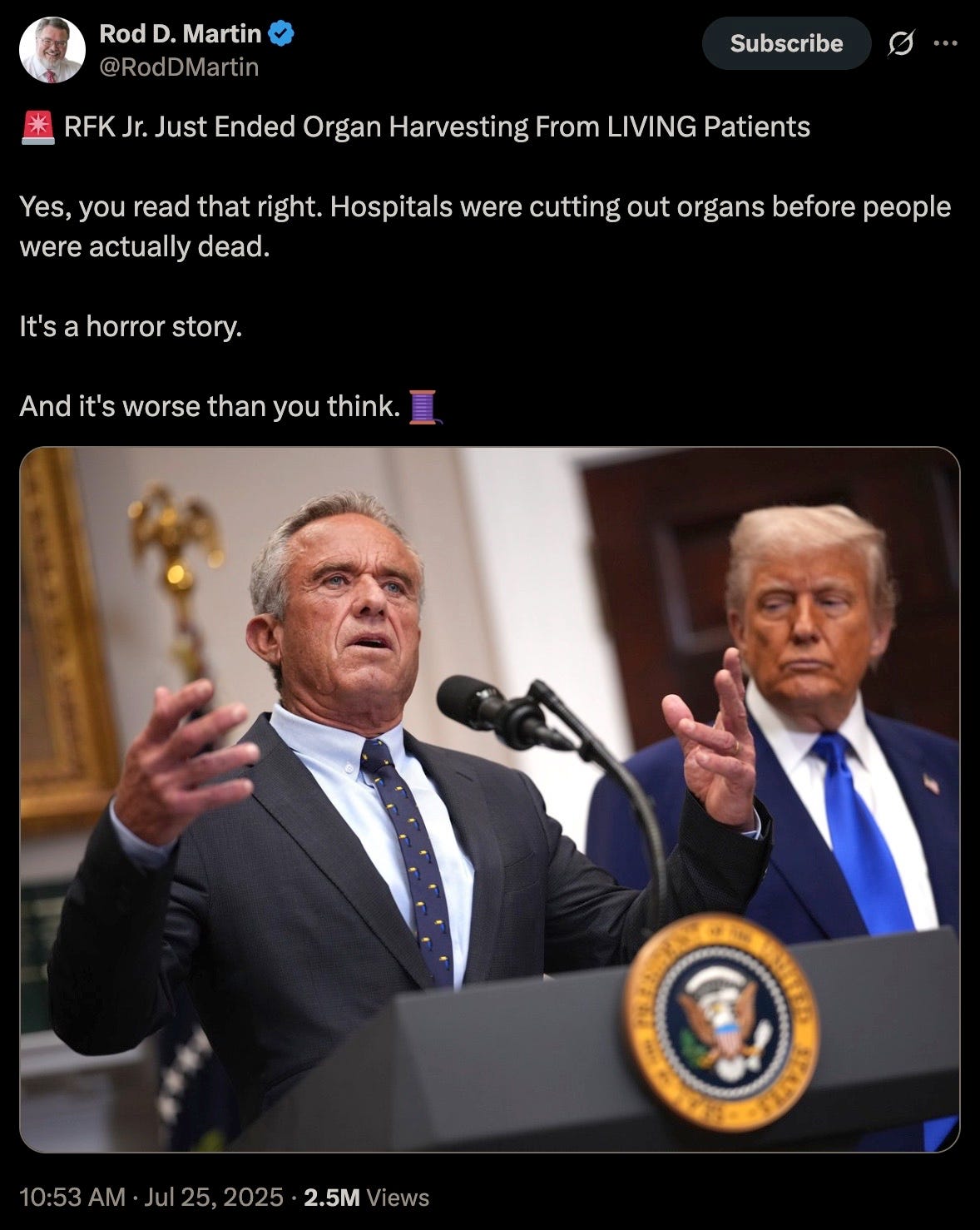
Task: Open the 10:53 AM timestamp link
Action: [x=72, y=1197]
